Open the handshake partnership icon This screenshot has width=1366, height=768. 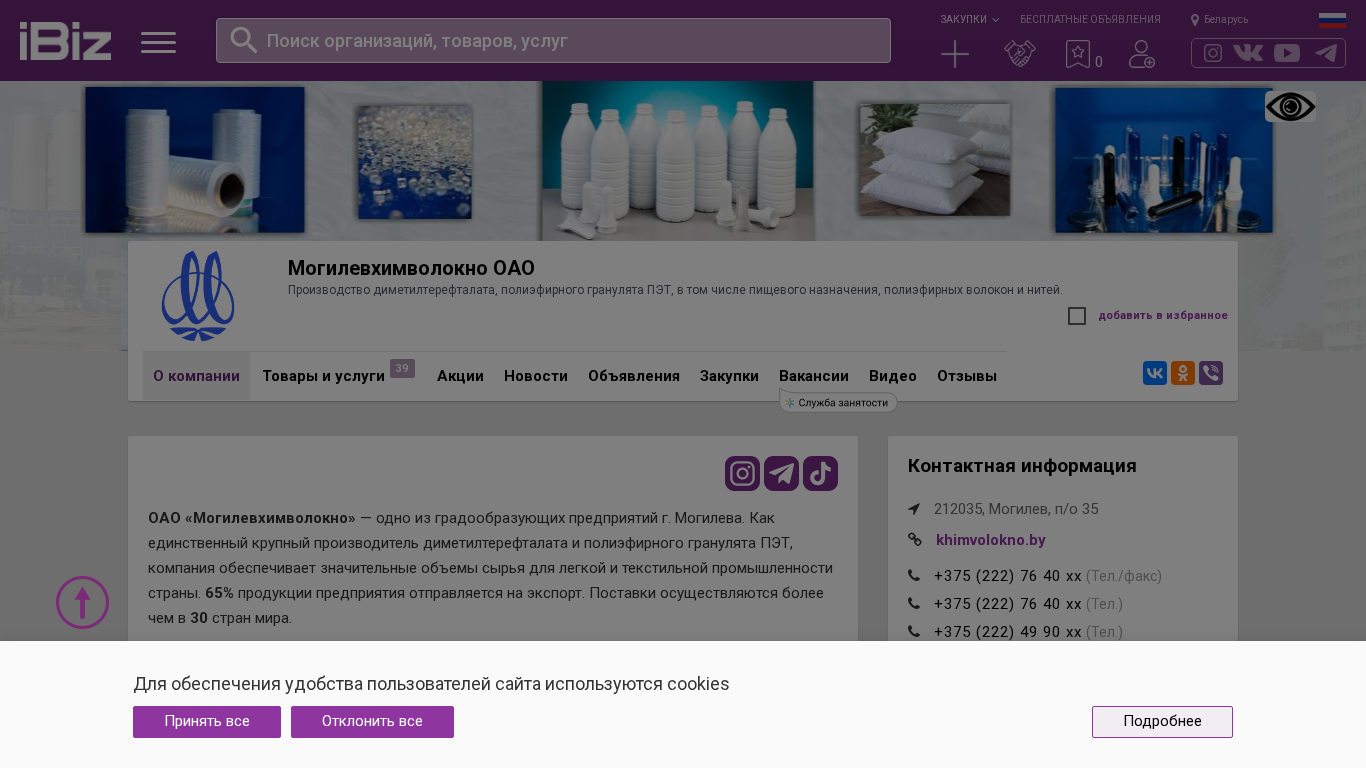coord(1019,54)
